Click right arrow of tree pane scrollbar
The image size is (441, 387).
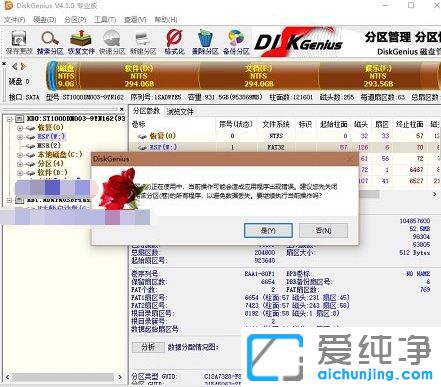120,377
